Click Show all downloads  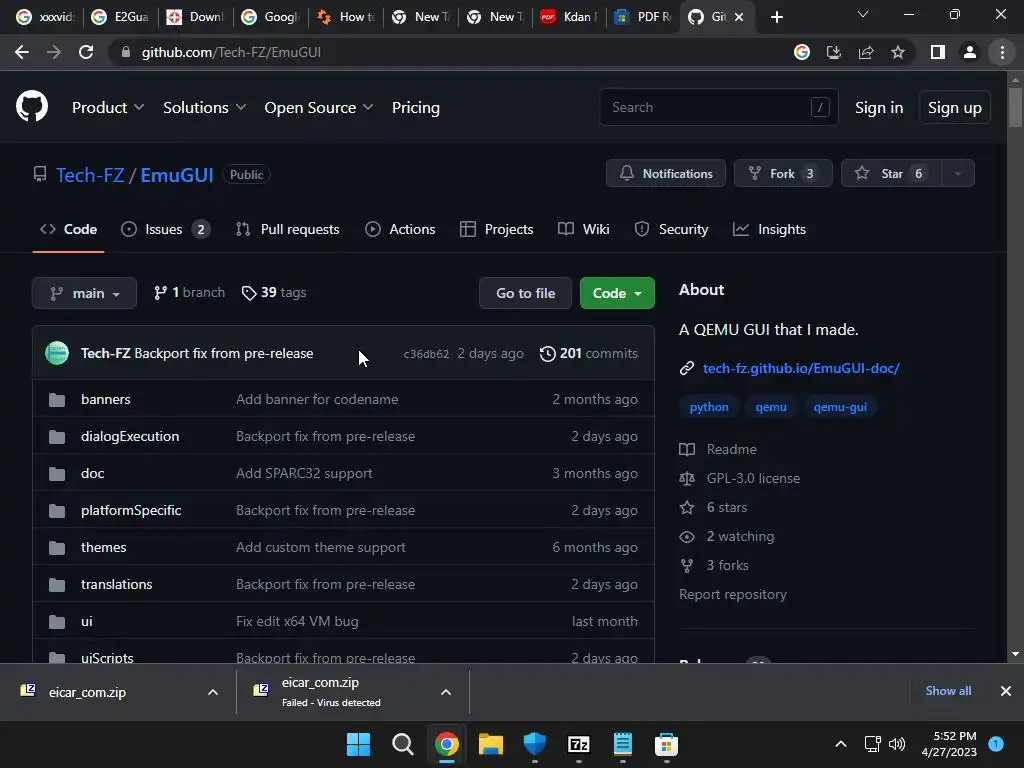(948, 691)
